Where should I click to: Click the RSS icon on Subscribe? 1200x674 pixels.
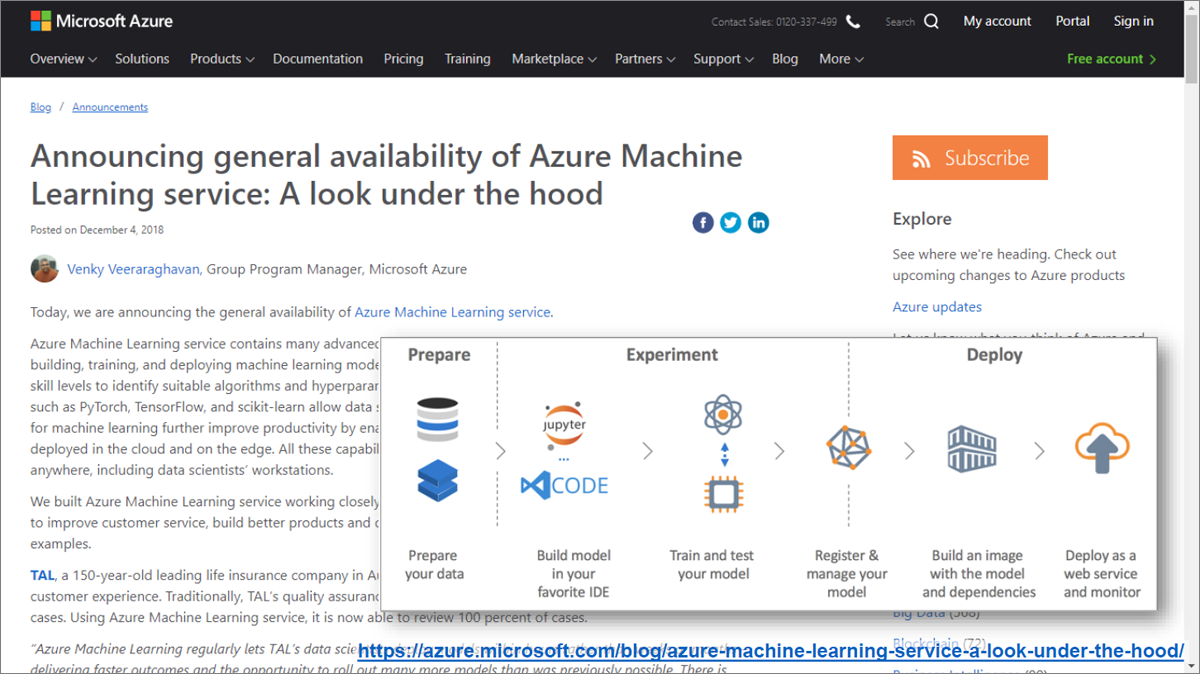pyautogui.click(x=921, y=159)
